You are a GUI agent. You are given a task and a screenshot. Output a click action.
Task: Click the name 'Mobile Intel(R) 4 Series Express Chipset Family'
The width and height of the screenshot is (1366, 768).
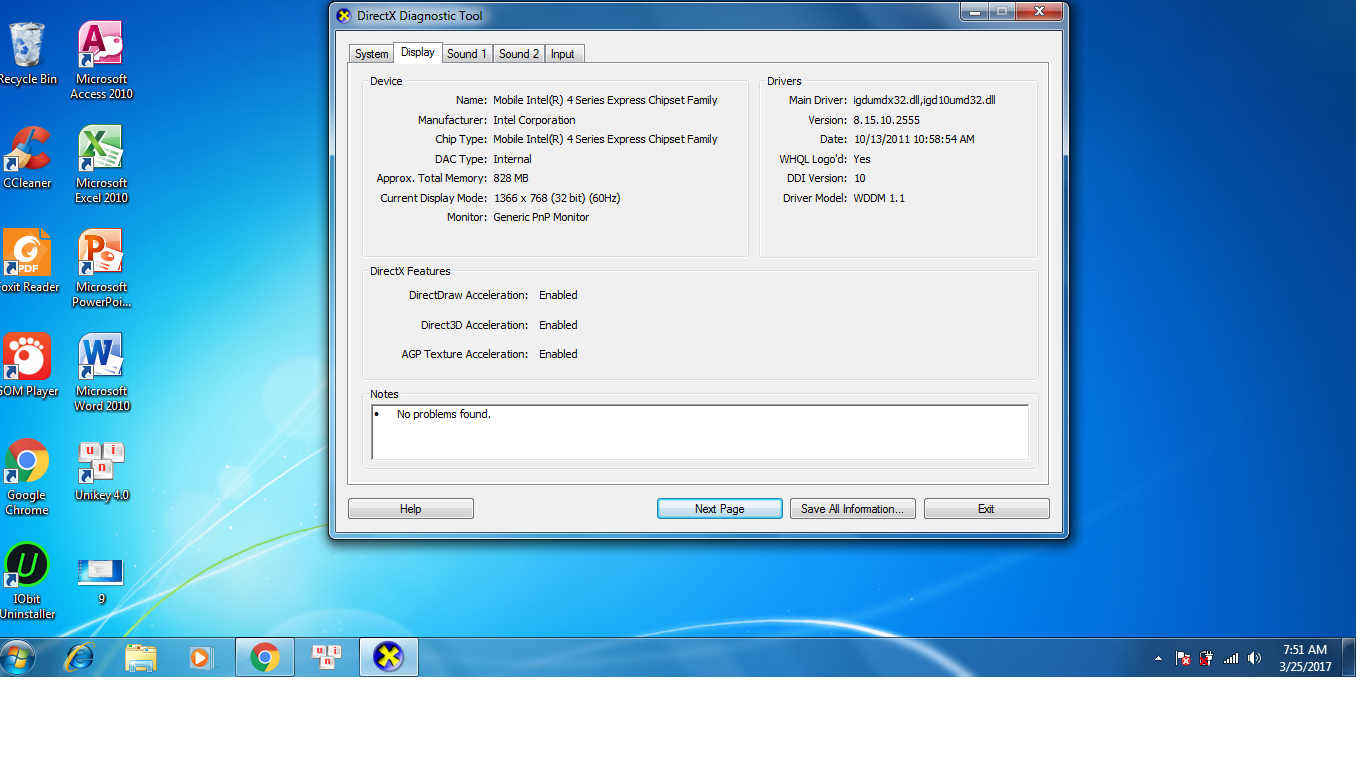point(605,100)
